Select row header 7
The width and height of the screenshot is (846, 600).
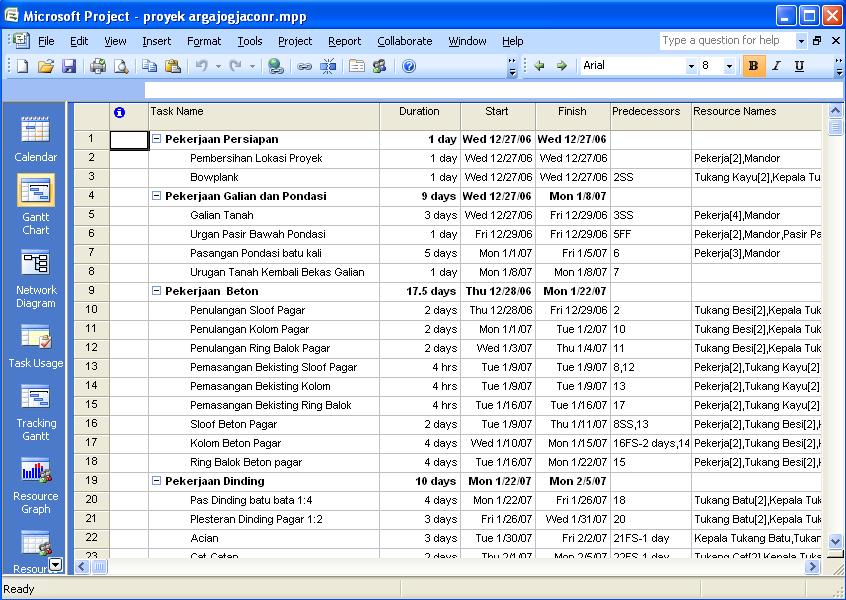(x=91, y=253)
